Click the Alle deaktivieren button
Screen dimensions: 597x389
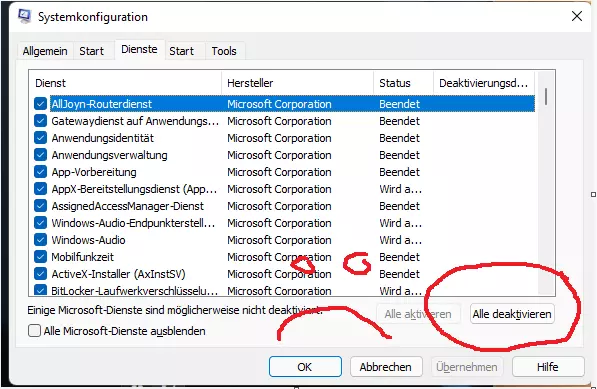(512, 314)
